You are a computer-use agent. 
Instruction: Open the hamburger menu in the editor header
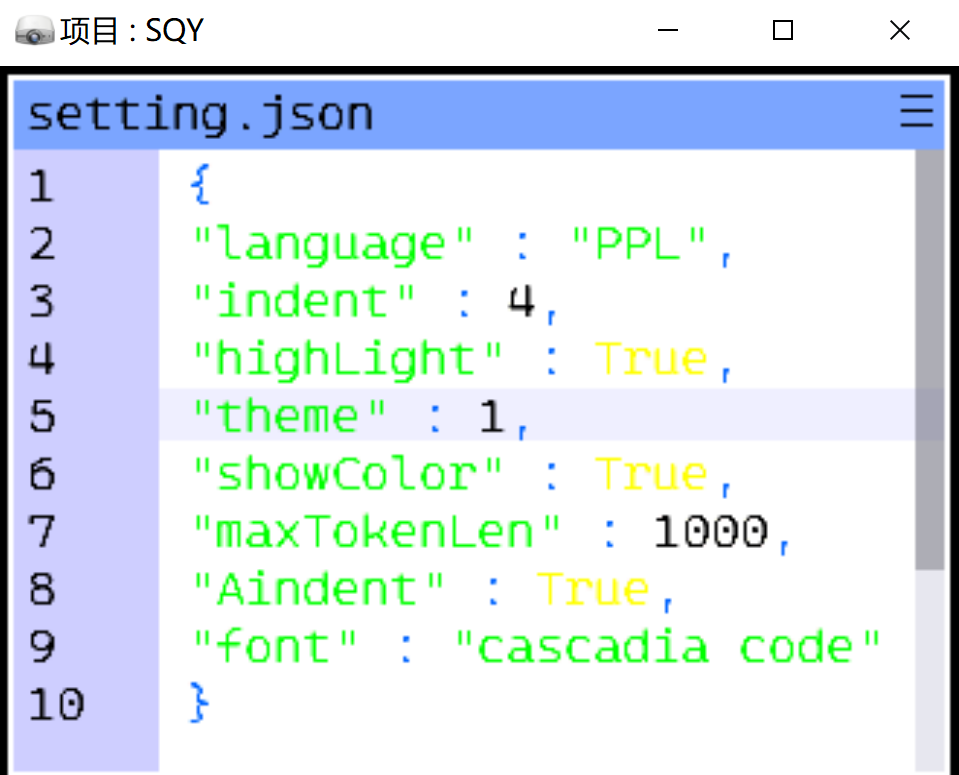(x=916, y=111)
